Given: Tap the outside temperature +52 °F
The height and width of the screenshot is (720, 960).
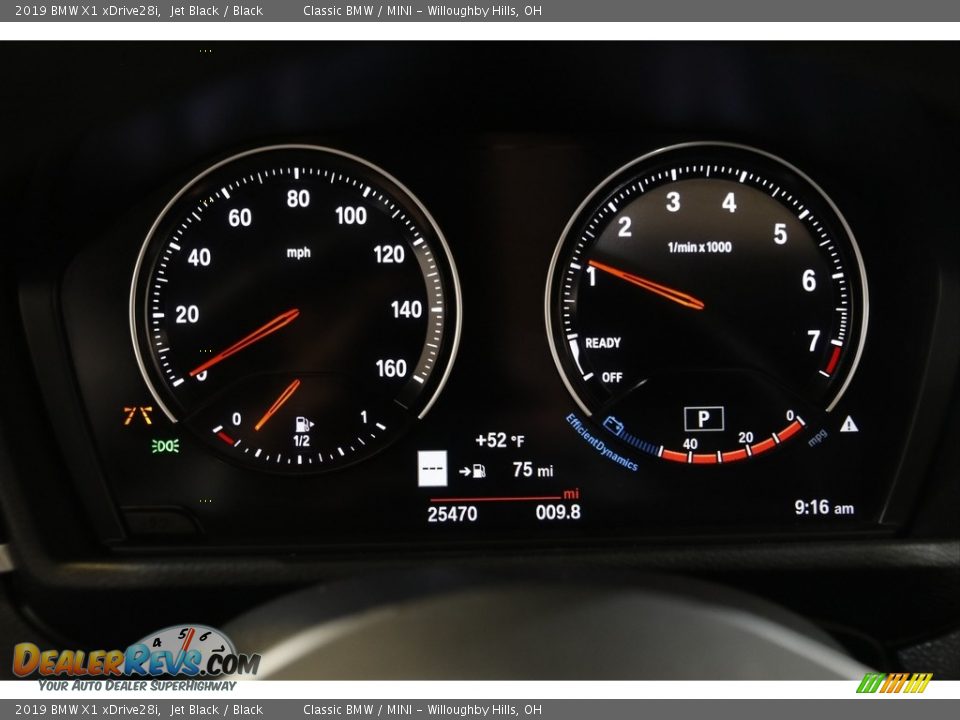Looking at the screenshot, I should point(500,440).
